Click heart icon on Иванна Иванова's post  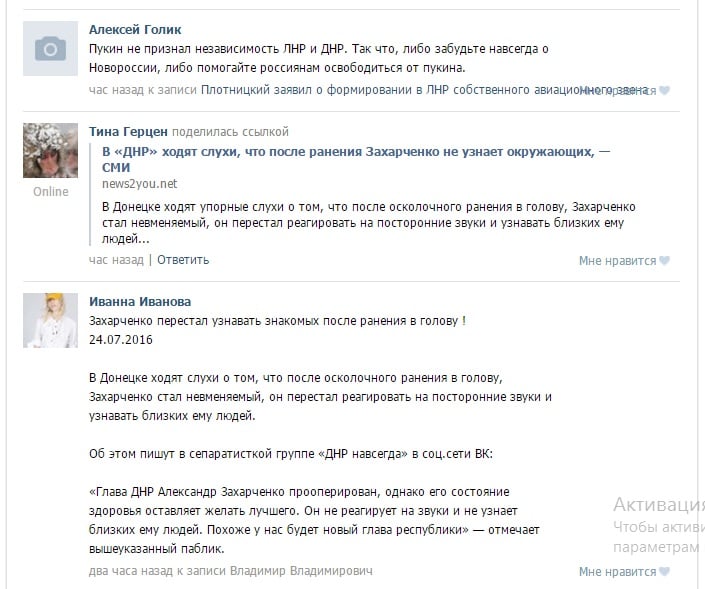[664, 571]
